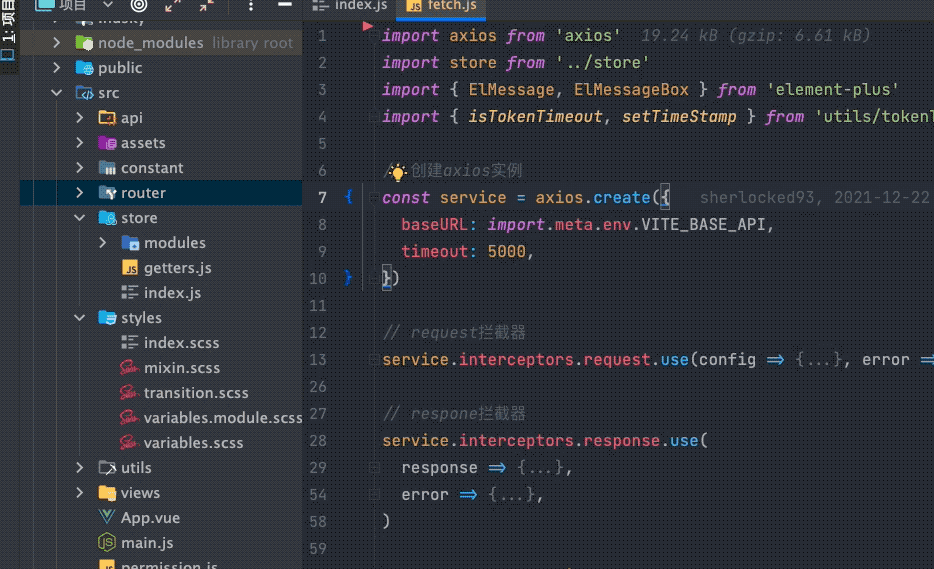The image size is (934, 569).
Task: Open getters.js in the store folder
Action: click(177, 268)
